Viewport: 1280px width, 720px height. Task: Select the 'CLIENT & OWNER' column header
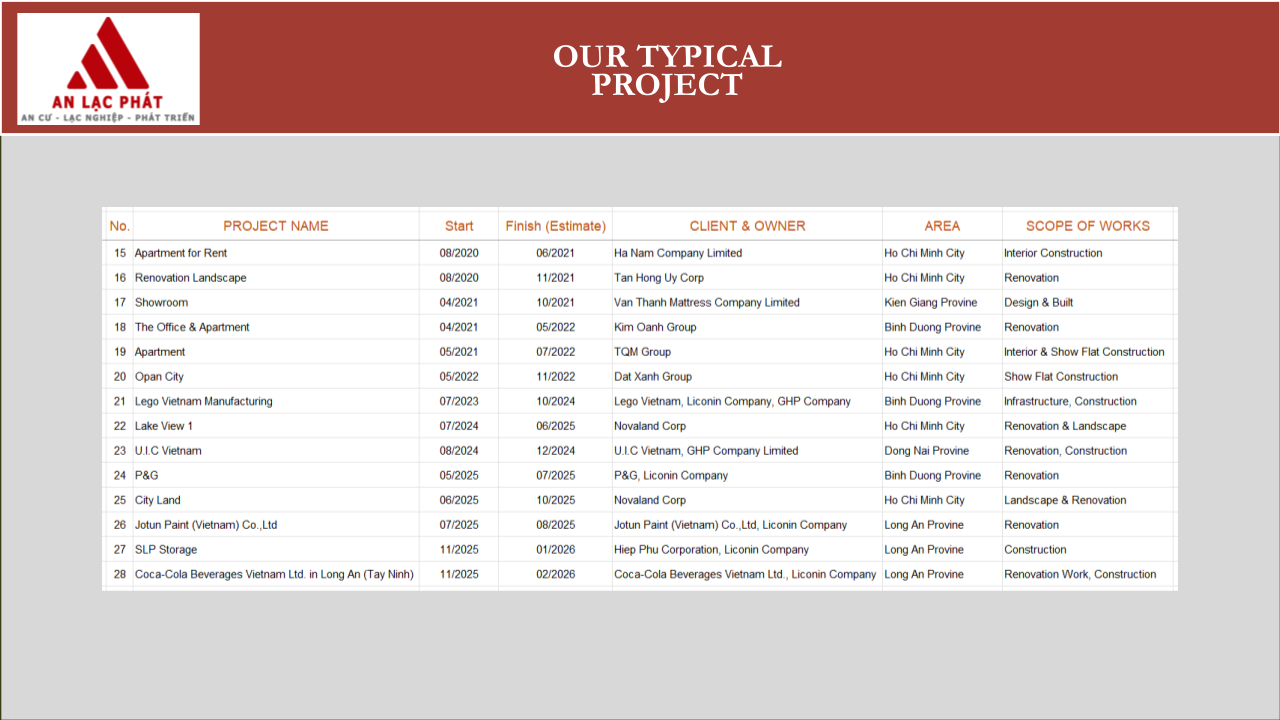click(x=747, y=226)
